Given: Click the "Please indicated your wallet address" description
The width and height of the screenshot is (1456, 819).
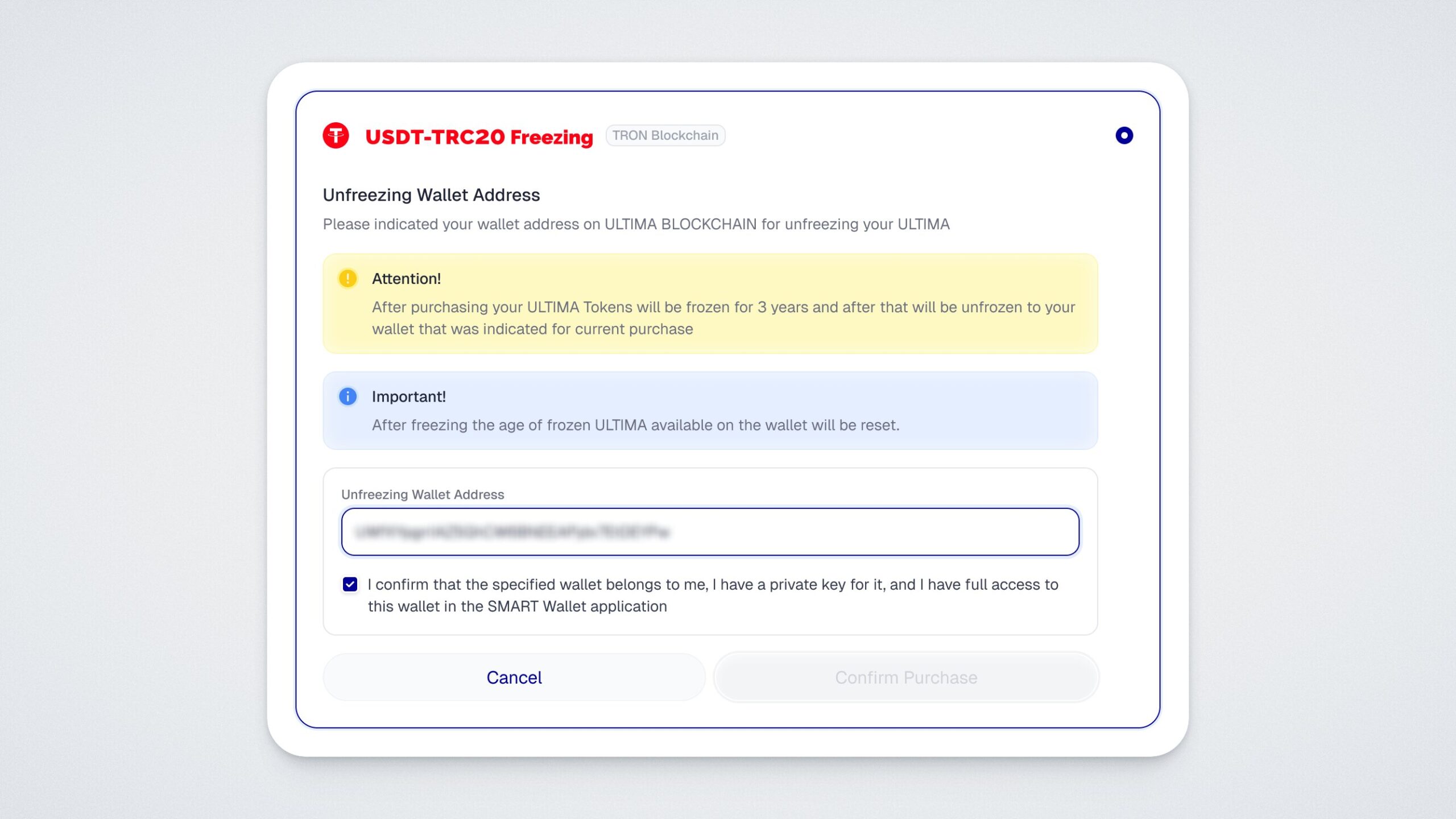Looking at the screenshot, I should 636,224.
